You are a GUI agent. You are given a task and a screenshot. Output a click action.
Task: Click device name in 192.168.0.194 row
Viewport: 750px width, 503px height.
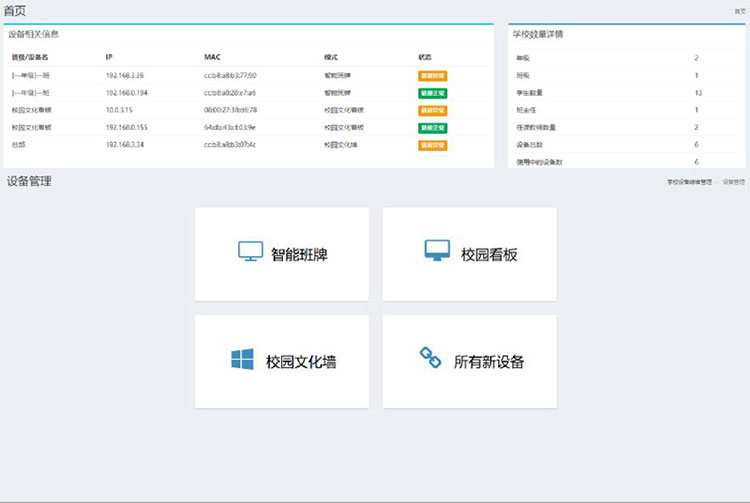31,93
